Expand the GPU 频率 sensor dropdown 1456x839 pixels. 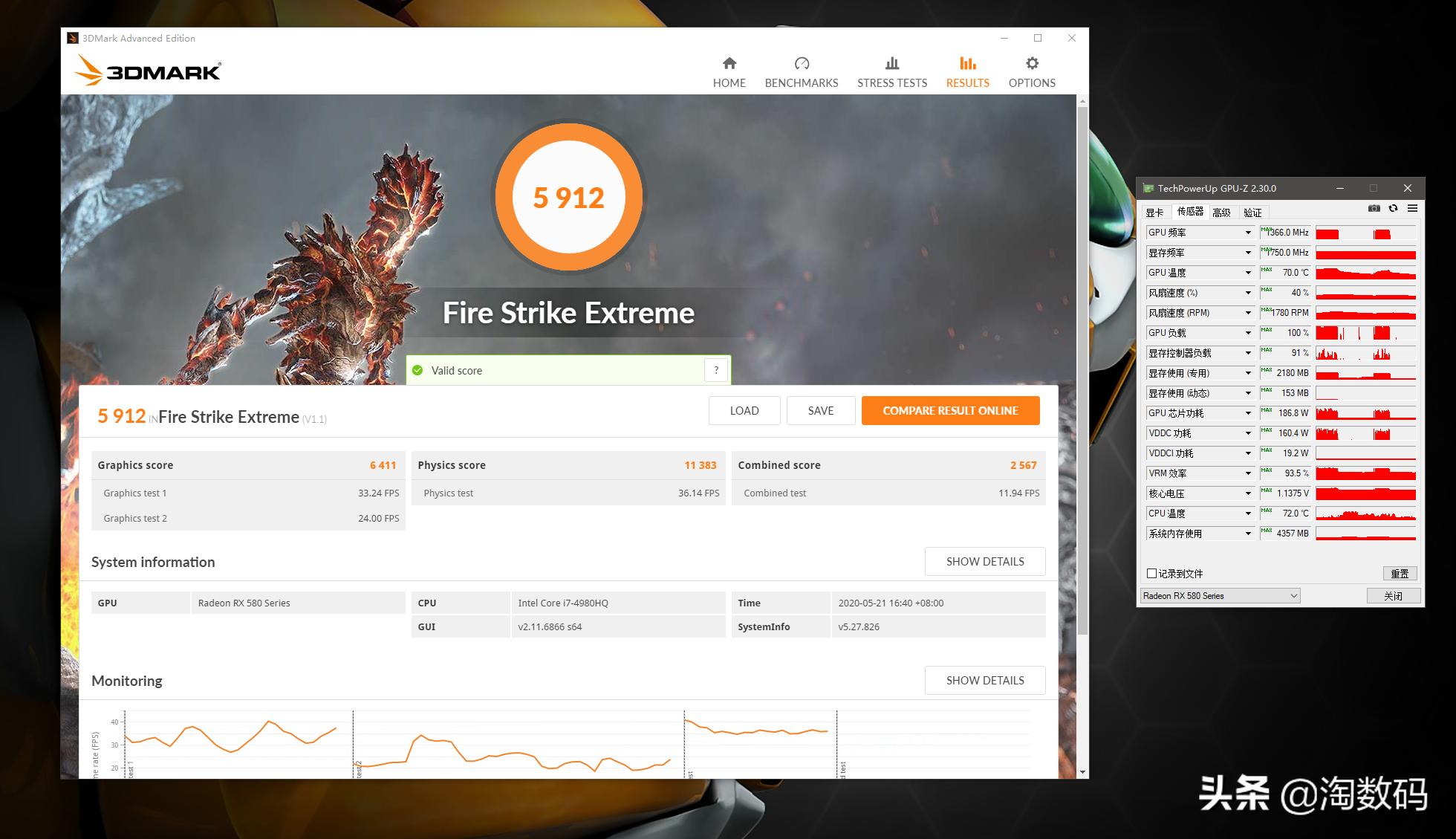(1248, 233)
